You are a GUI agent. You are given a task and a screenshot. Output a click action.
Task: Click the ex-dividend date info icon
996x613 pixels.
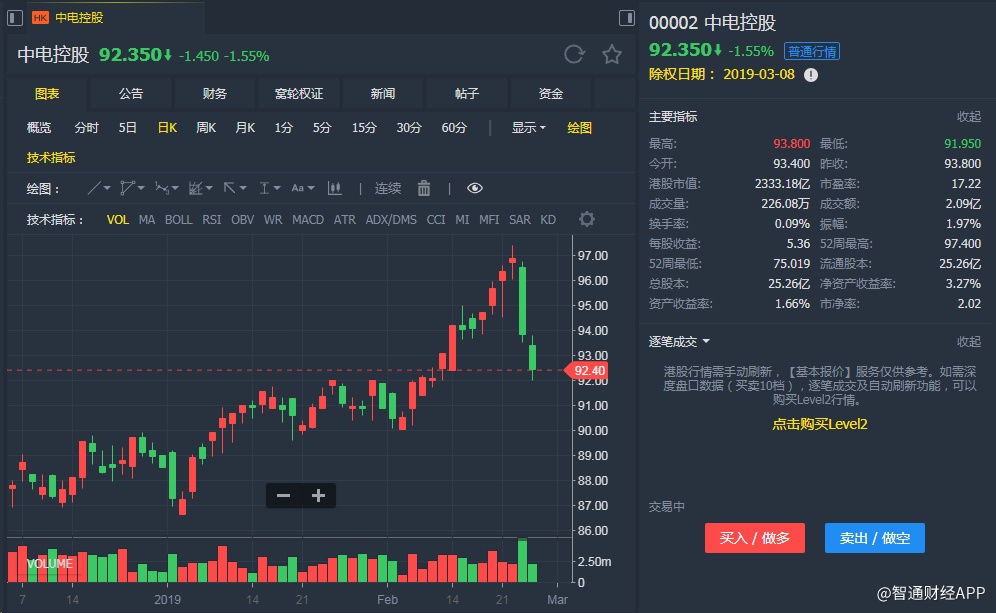[811, 75]
